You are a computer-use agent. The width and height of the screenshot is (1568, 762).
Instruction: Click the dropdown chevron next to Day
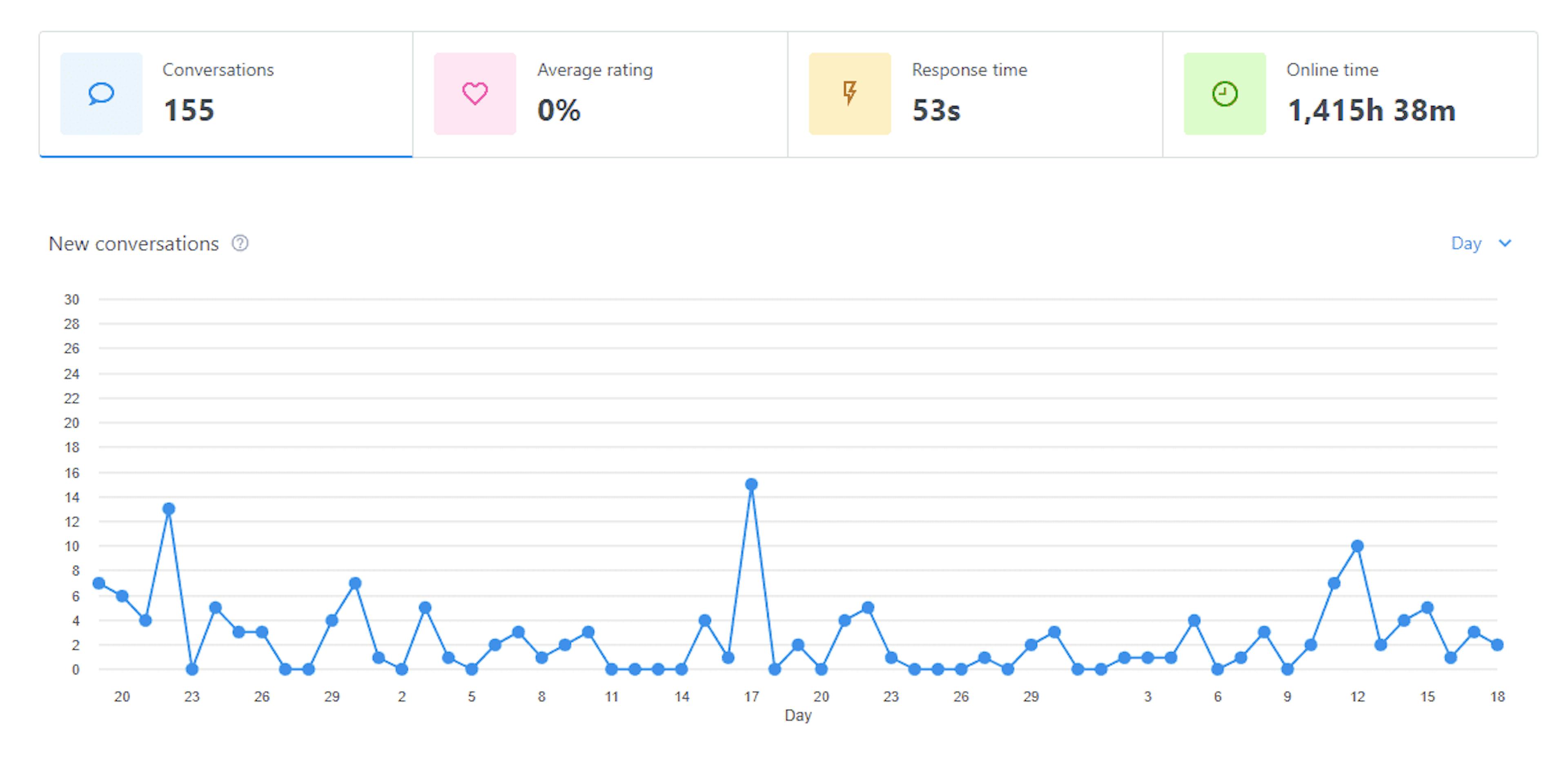(1505, 244)
